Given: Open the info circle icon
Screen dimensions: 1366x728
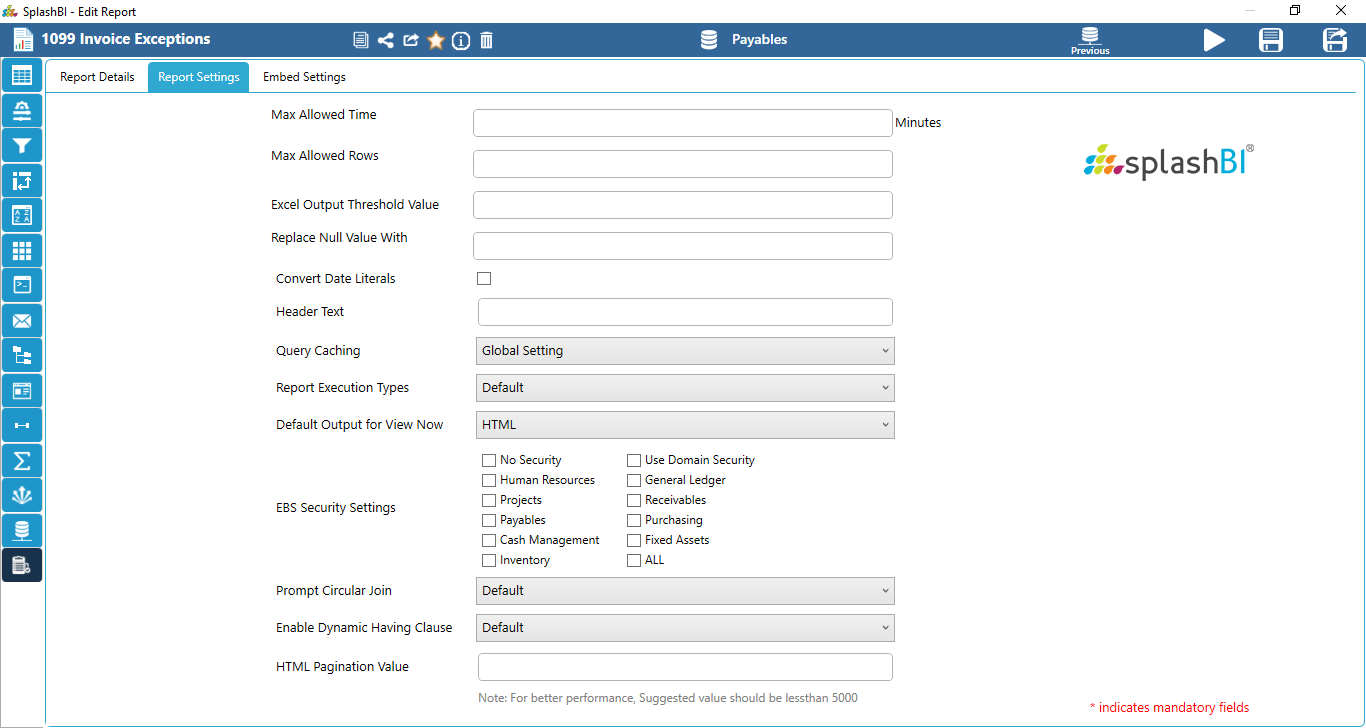Looking at the screenshot, I should point(461,40).
